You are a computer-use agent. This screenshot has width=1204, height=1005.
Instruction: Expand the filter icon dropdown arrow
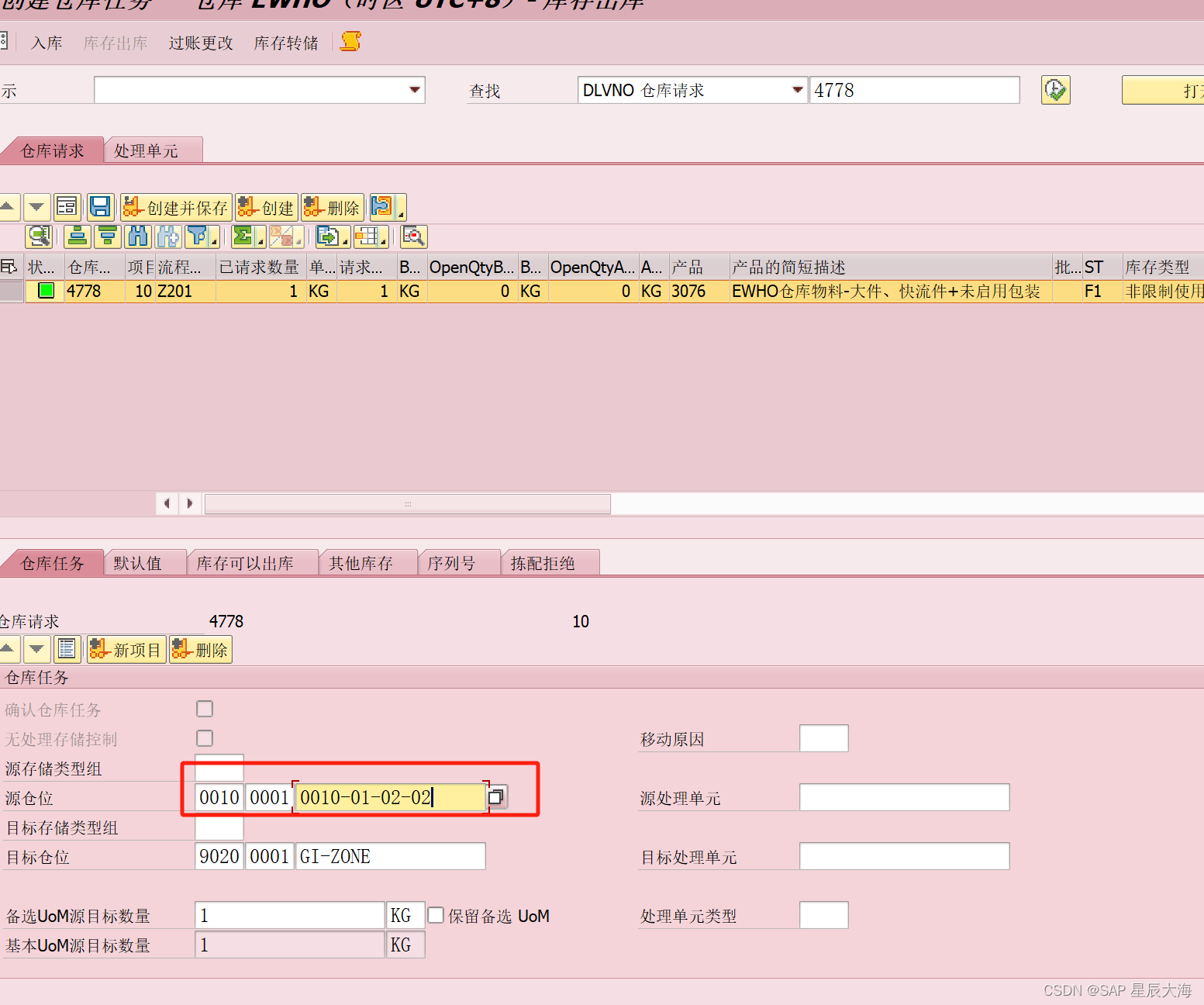(214, 241)
